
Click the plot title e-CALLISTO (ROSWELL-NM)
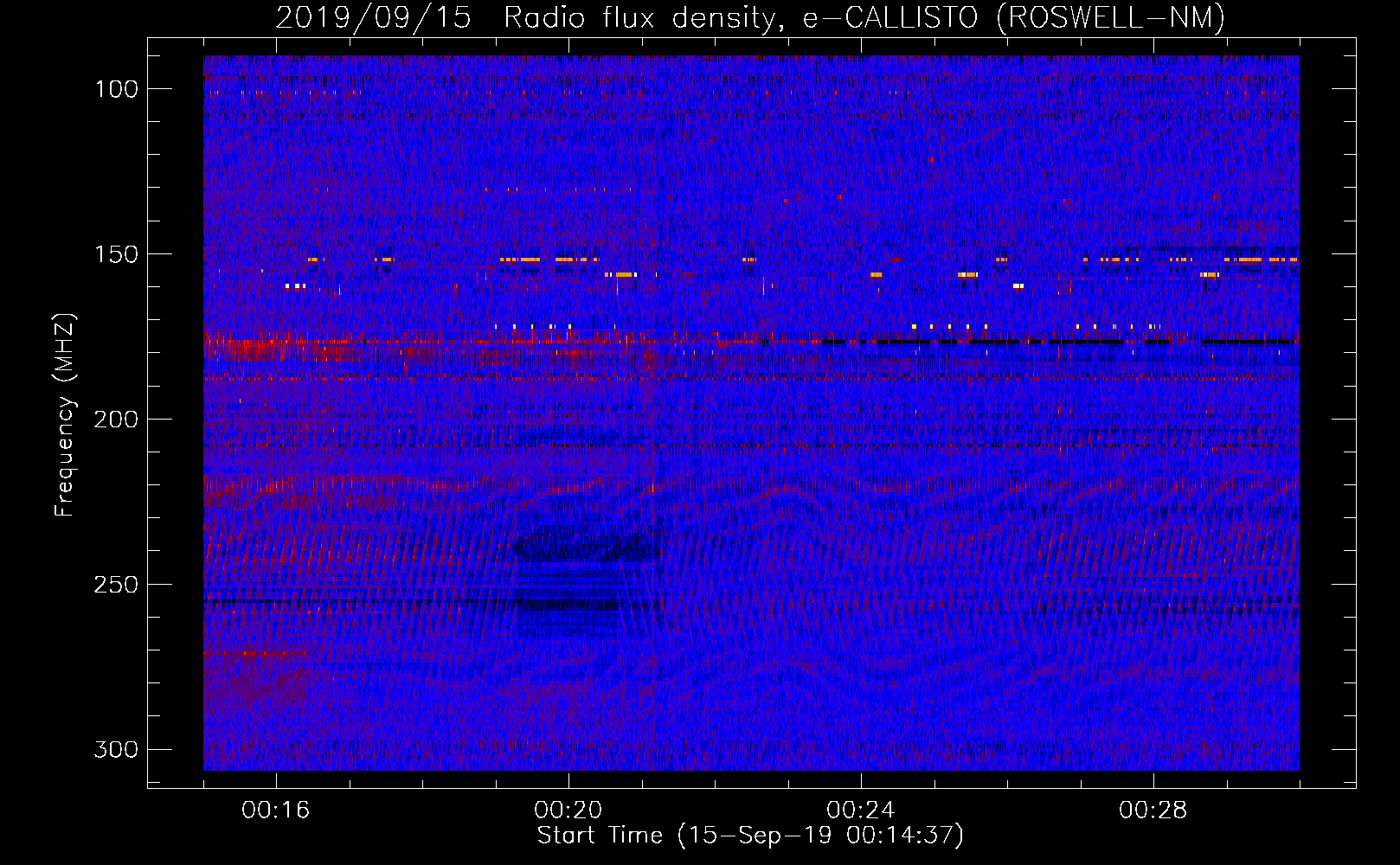(x=1014, y=17)
